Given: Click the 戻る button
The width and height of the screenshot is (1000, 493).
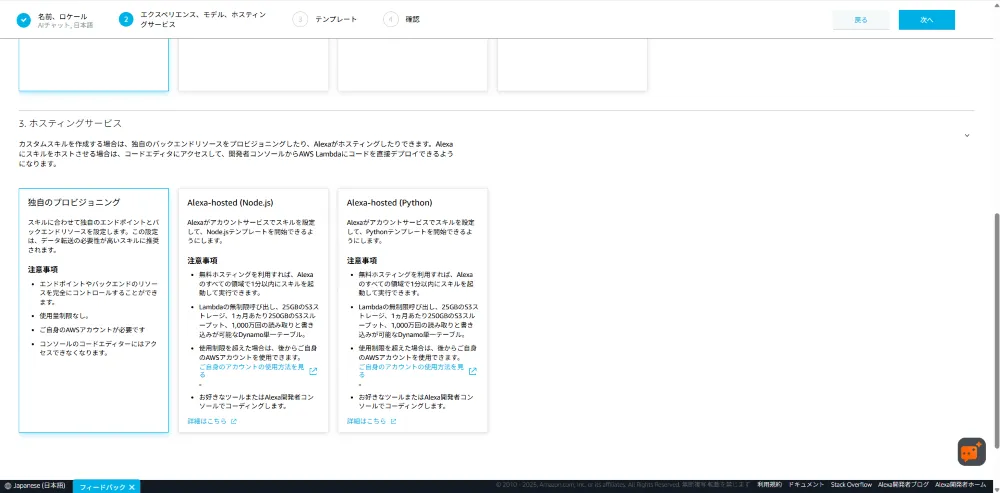Looking at the screenshot, I should (861, 20).
